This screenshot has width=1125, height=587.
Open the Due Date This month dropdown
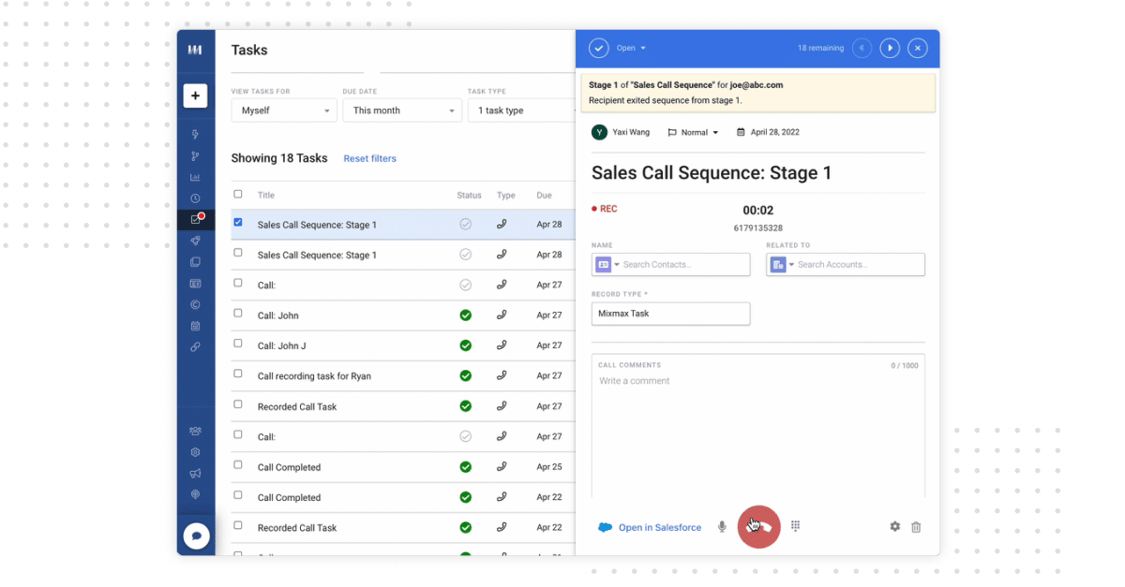click(x=402, y=111)
